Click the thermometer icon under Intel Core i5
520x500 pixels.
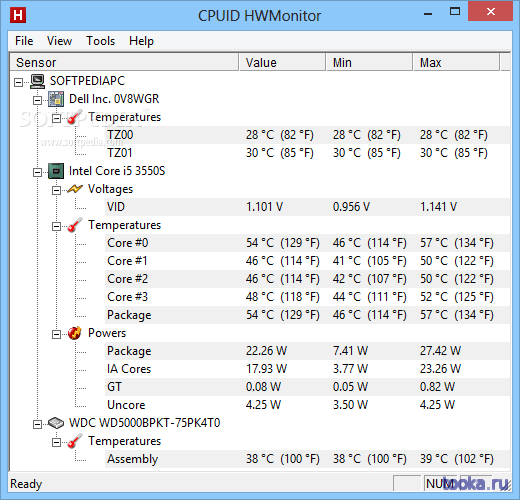75,225
